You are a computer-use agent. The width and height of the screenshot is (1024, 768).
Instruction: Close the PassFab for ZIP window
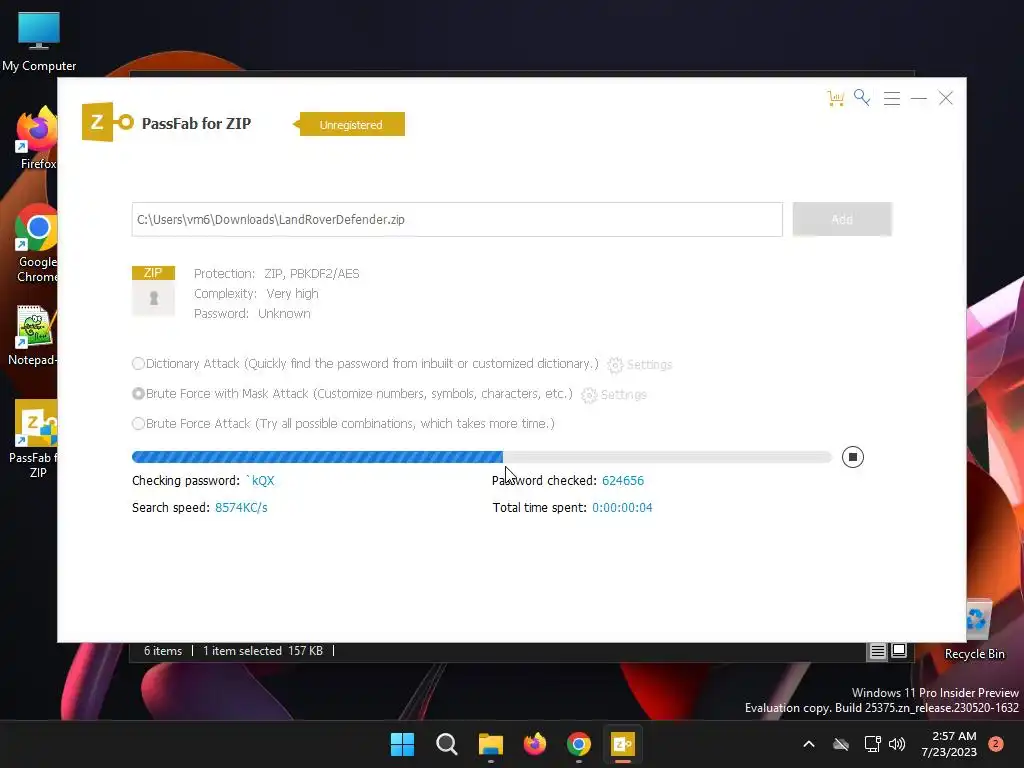[946, 98]
